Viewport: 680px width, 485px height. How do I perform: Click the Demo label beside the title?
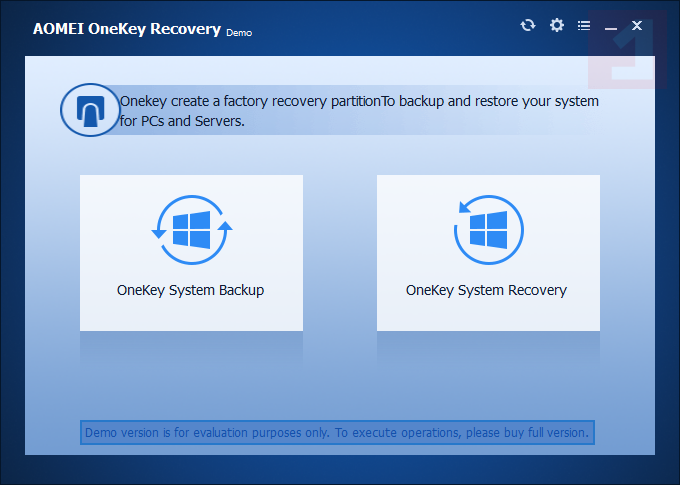tap(239, 33)
